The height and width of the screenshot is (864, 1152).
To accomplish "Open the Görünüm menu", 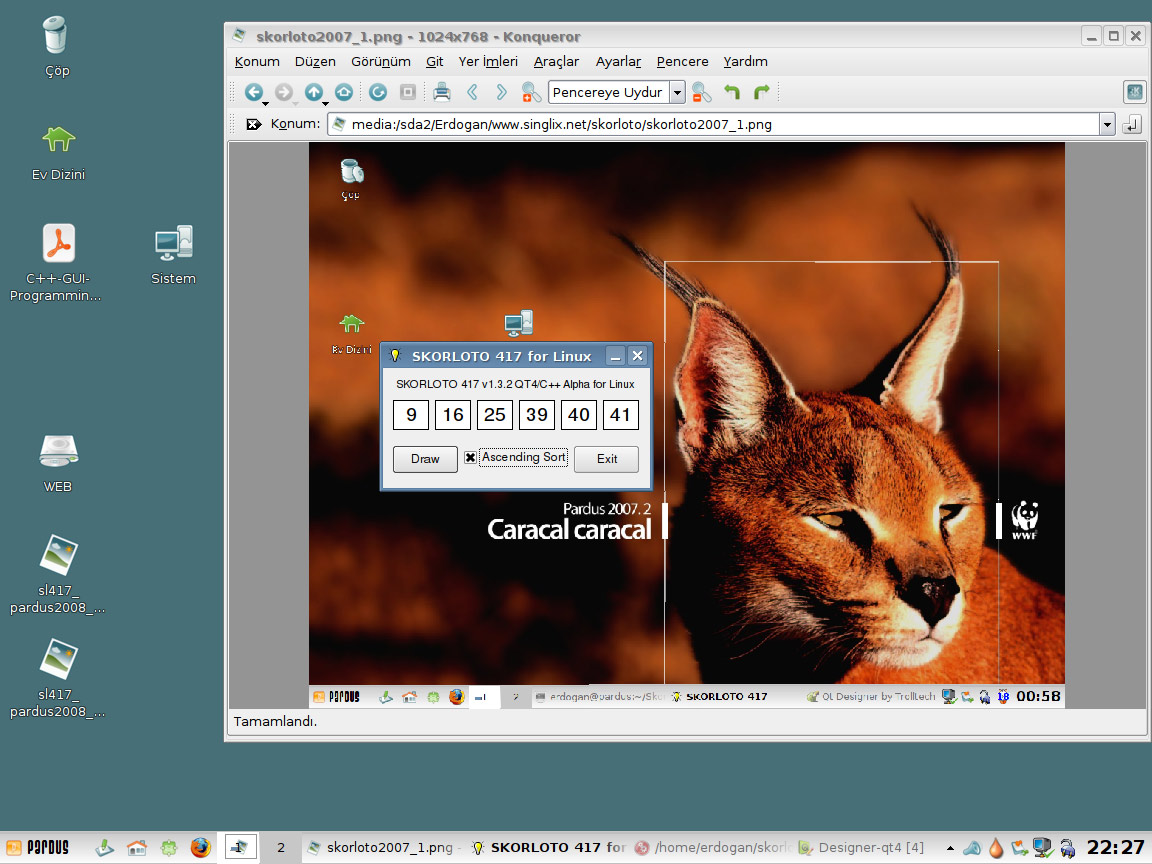I will click(380, 61).
